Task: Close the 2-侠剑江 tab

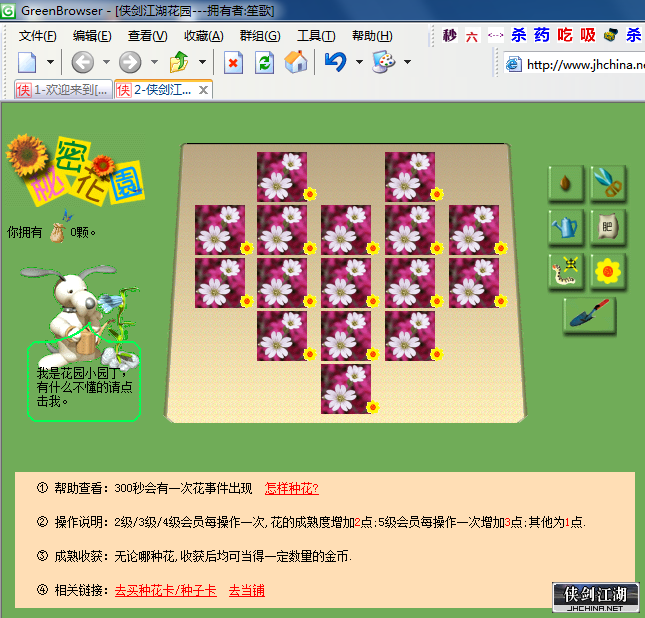Action: click(x=203, y=90)
